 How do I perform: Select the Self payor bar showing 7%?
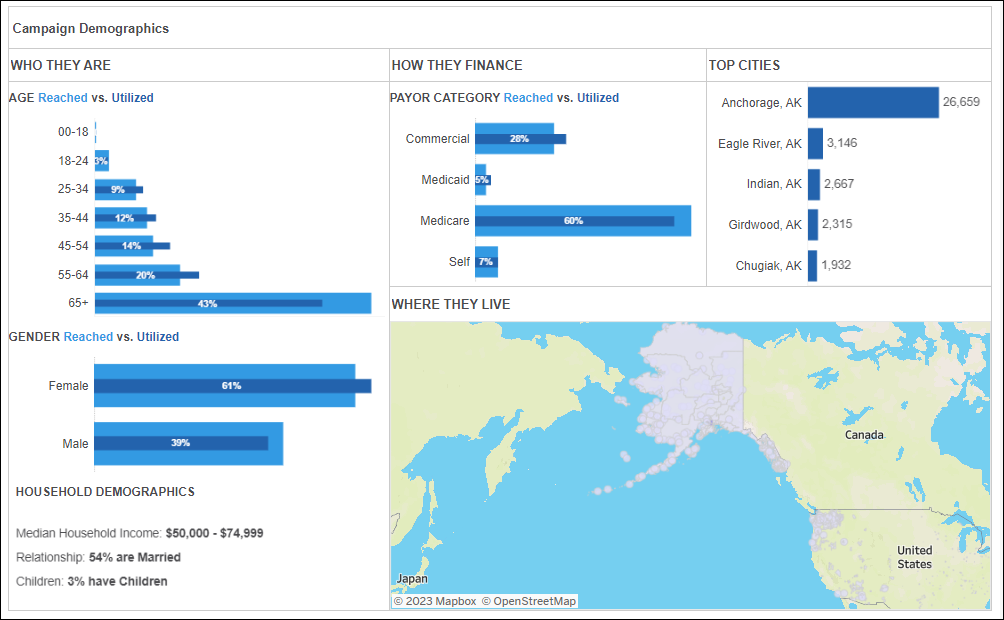click(484, 261)
